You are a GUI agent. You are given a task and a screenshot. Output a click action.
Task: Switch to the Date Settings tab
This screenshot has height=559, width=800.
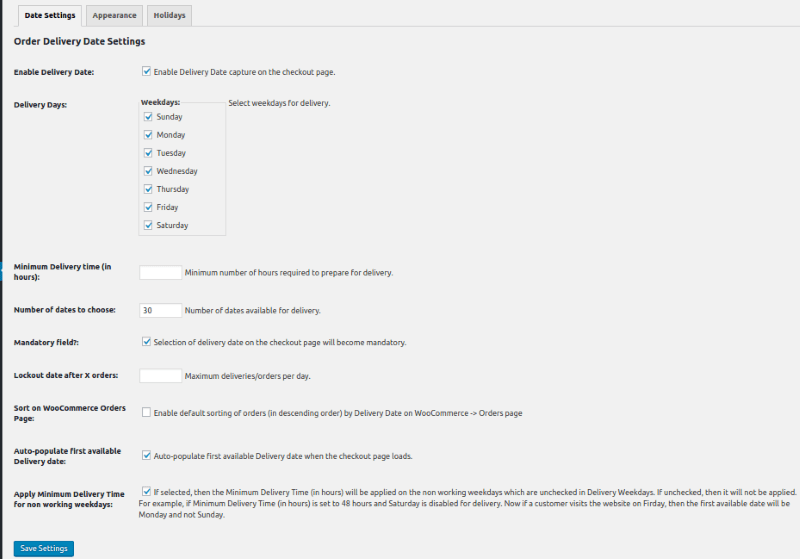(x=49, y=15)
